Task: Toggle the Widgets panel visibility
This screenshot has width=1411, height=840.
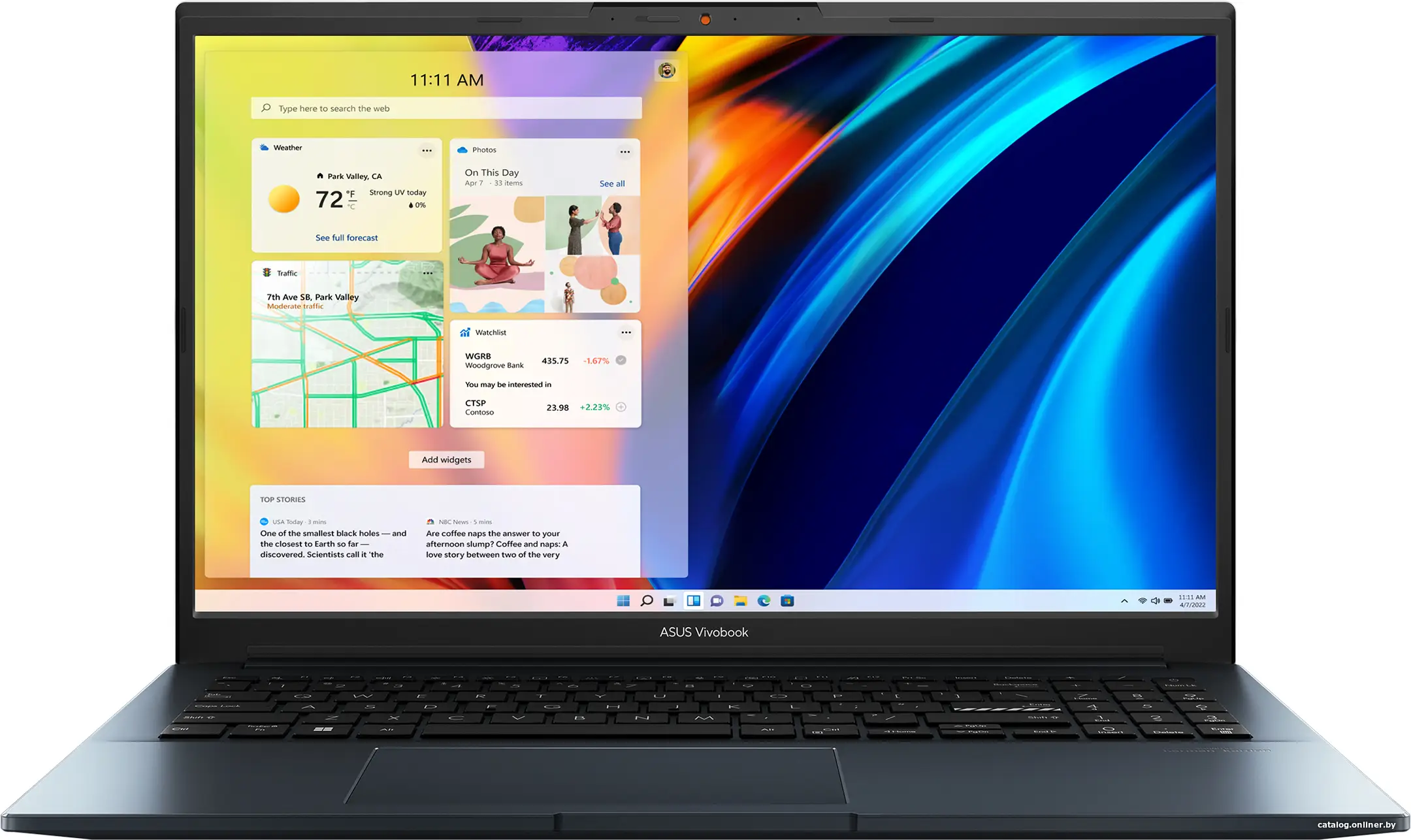Action: (693, 600)
